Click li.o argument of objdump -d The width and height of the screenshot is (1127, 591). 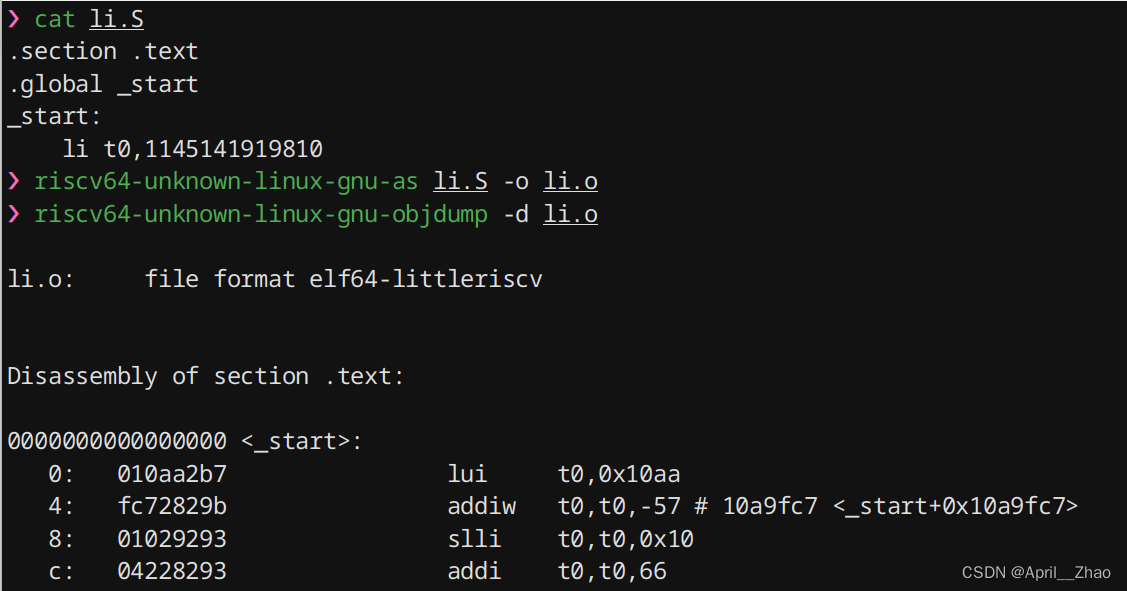570,214
